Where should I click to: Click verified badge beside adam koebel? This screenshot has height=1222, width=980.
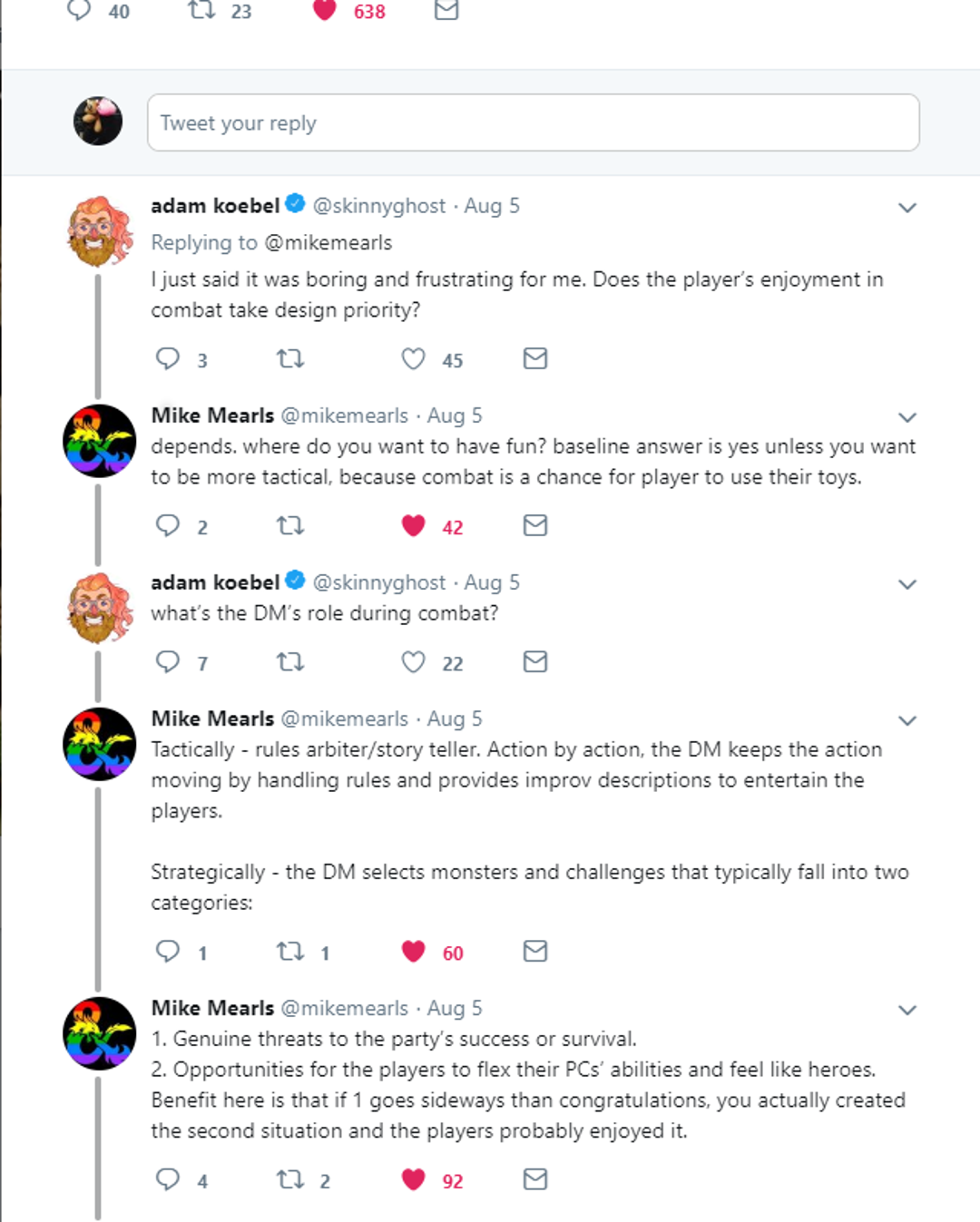tap(295, 205)
